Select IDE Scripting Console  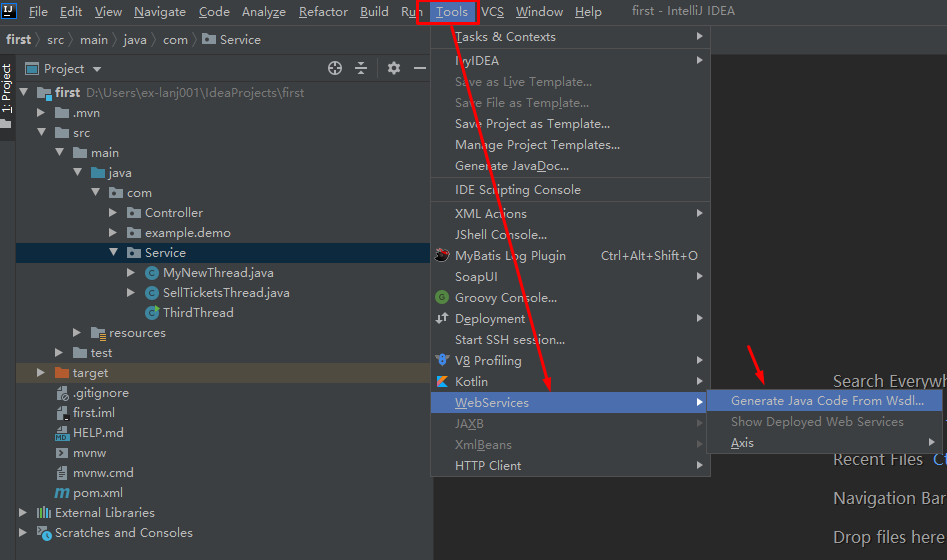point(570,190)
